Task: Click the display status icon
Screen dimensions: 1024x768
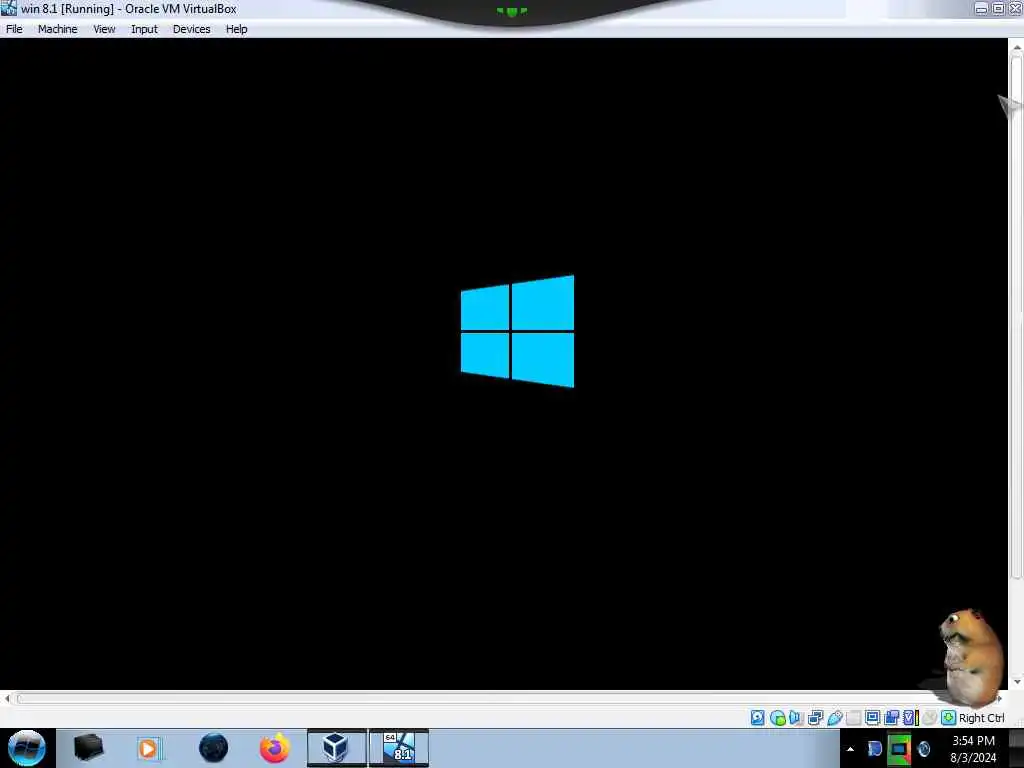Action: tap(872, 718)
